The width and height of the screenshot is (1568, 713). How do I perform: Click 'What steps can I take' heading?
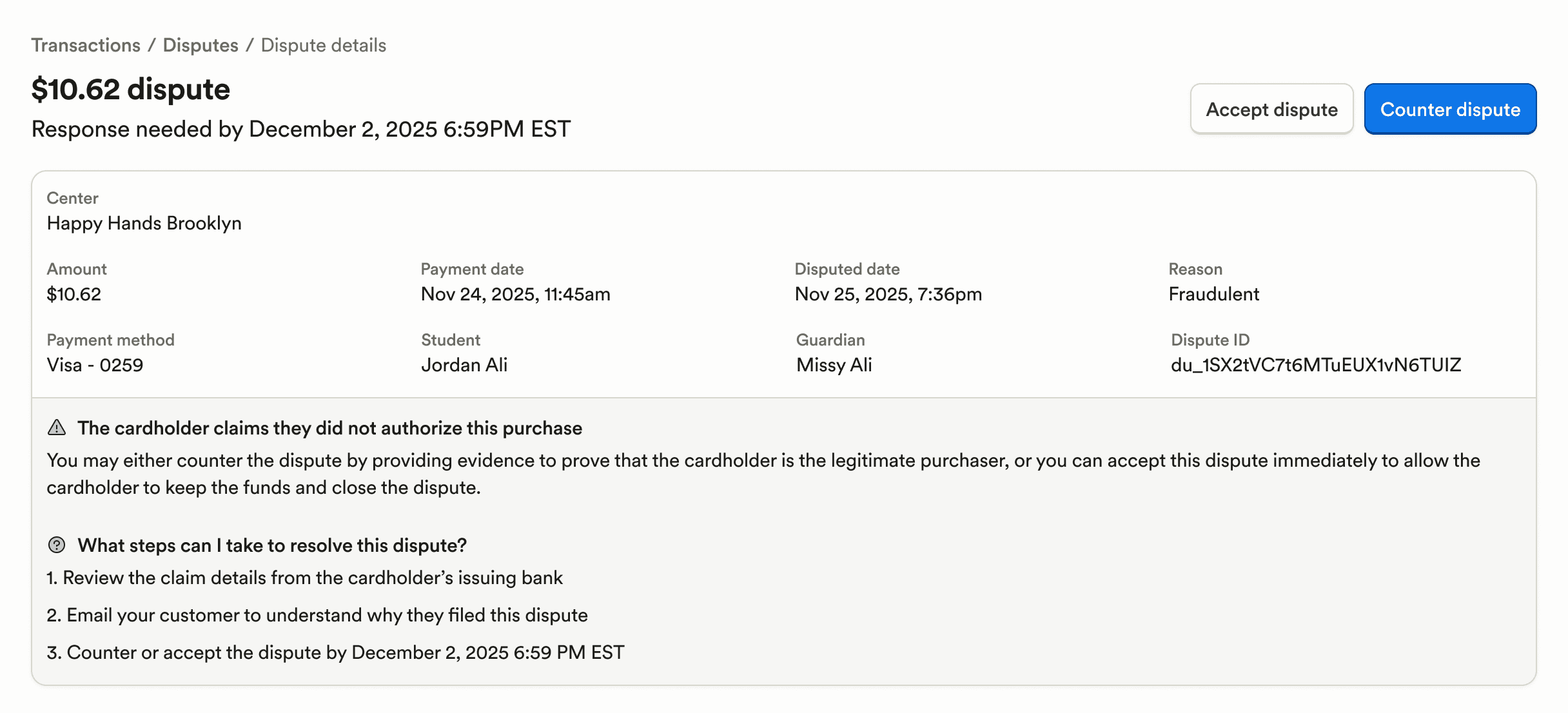272,545
